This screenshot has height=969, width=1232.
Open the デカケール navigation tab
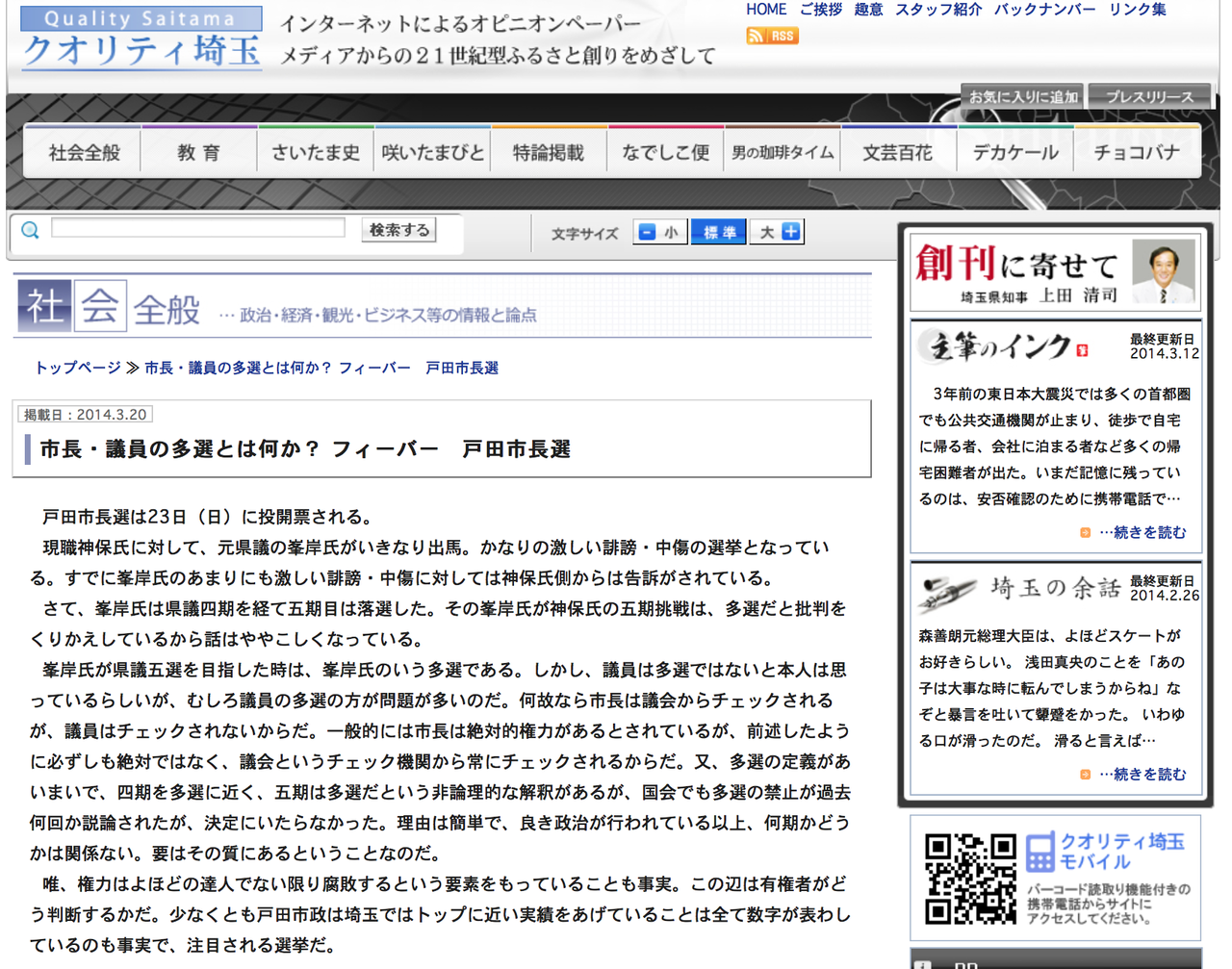(x=1015, y=152)
